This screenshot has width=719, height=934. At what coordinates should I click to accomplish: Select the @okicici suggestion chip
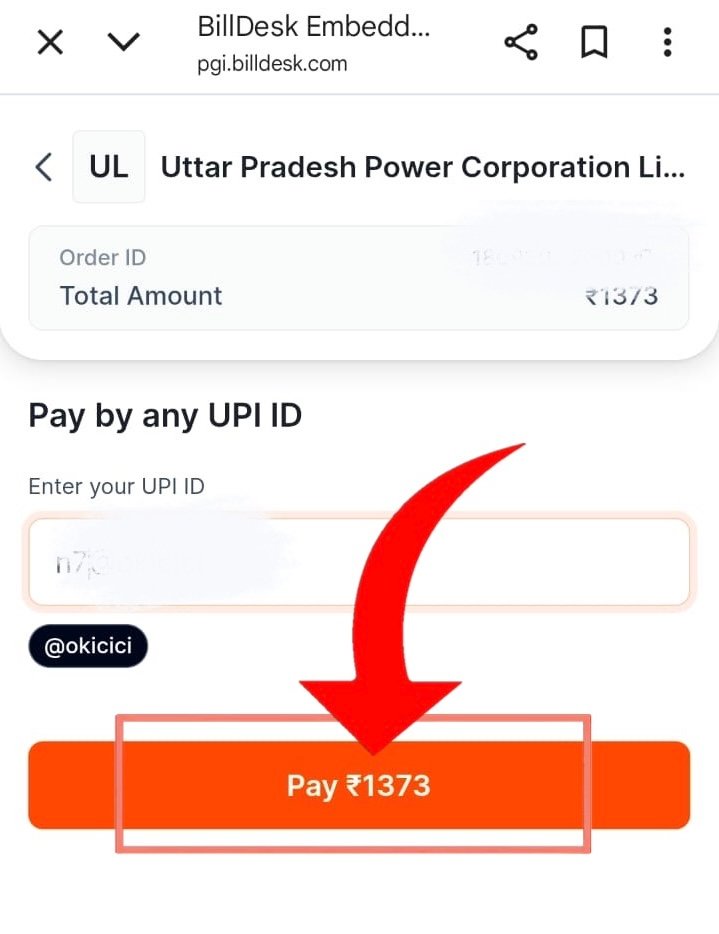(88, 646)
